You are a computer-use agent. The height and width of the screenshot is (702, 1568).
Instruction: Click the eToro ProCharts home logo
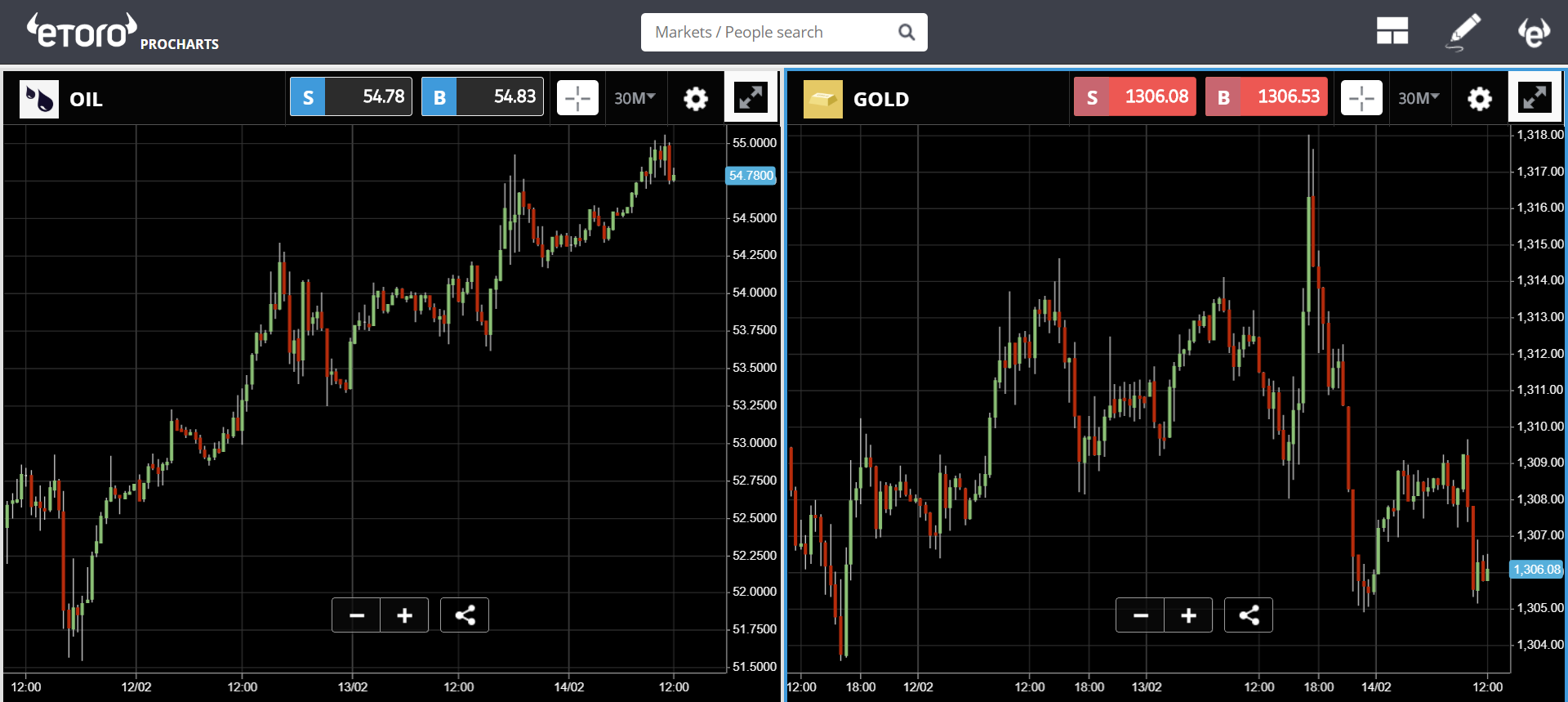tap(122, 33)
